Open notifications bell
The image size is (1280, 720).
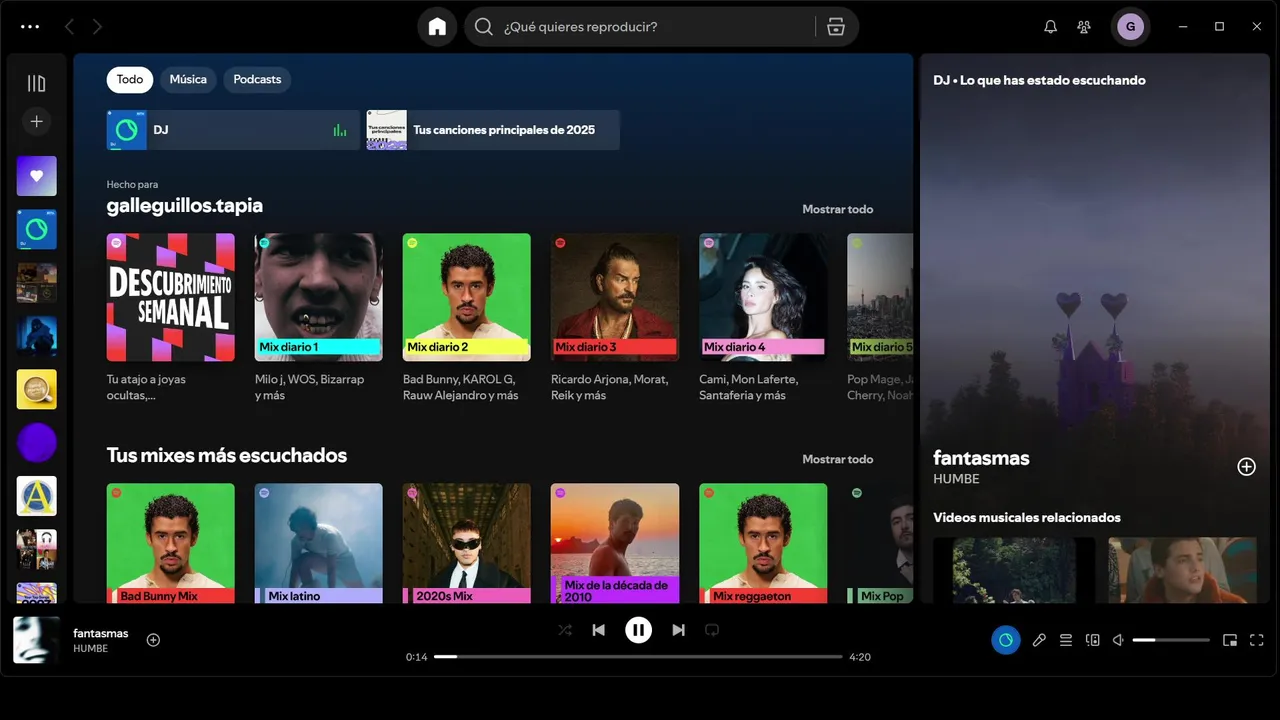tap(1050, 27)
